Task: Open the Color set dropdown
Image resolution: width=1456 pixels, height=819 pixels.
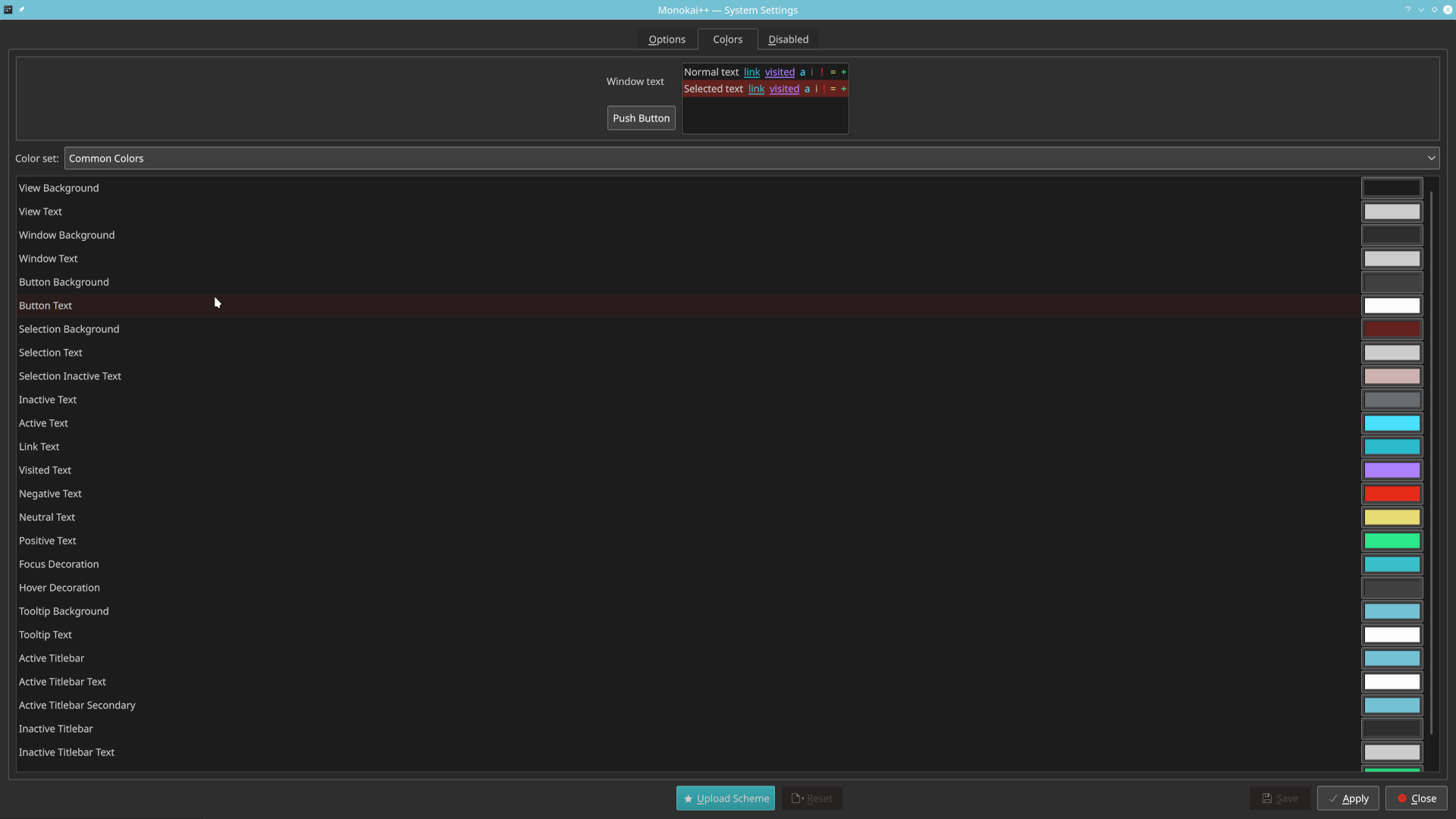Action: coord(752,158)
